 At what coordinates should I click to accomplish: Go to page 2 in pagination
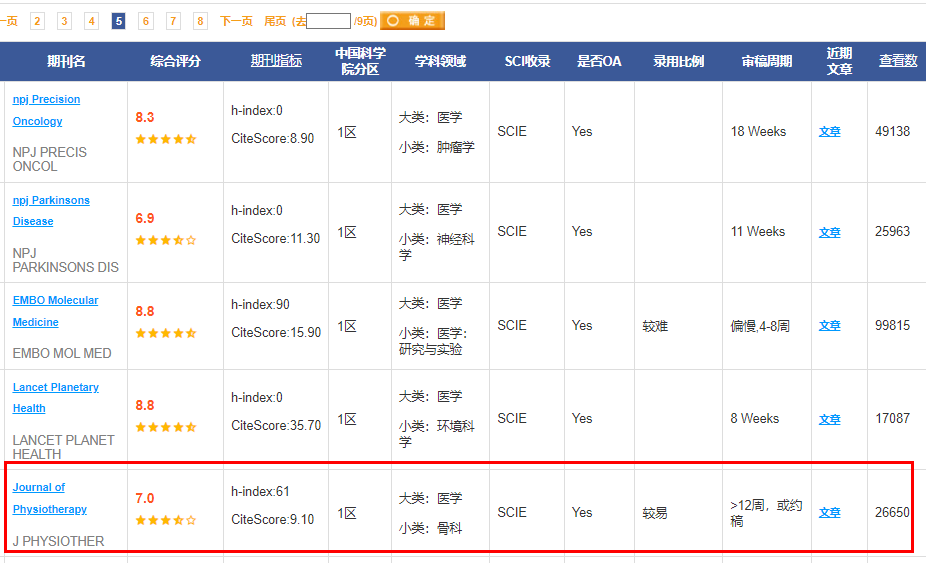coord(37,21)
